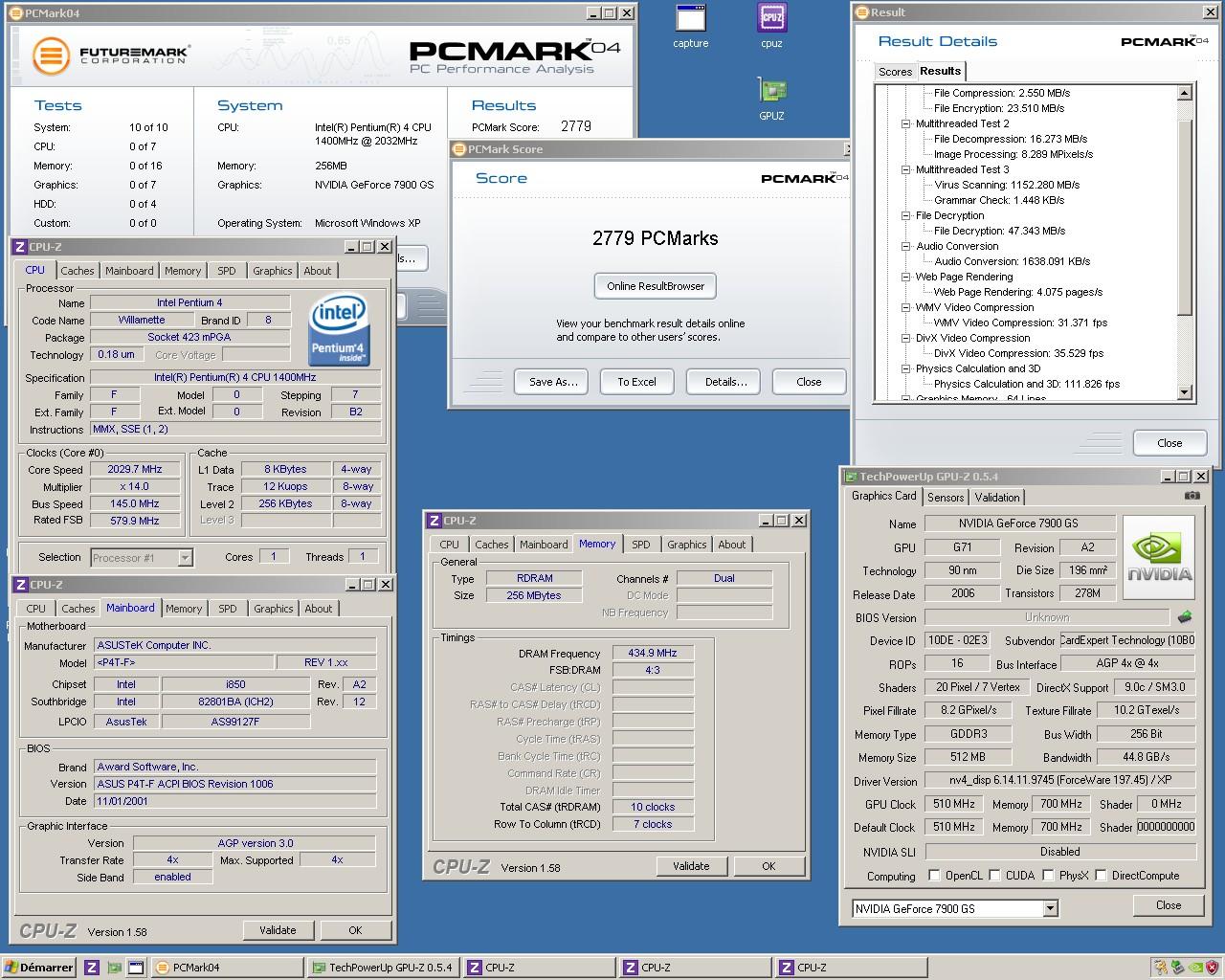
Task: Click the PCMark Score window title icon
Action: point(459,149)
